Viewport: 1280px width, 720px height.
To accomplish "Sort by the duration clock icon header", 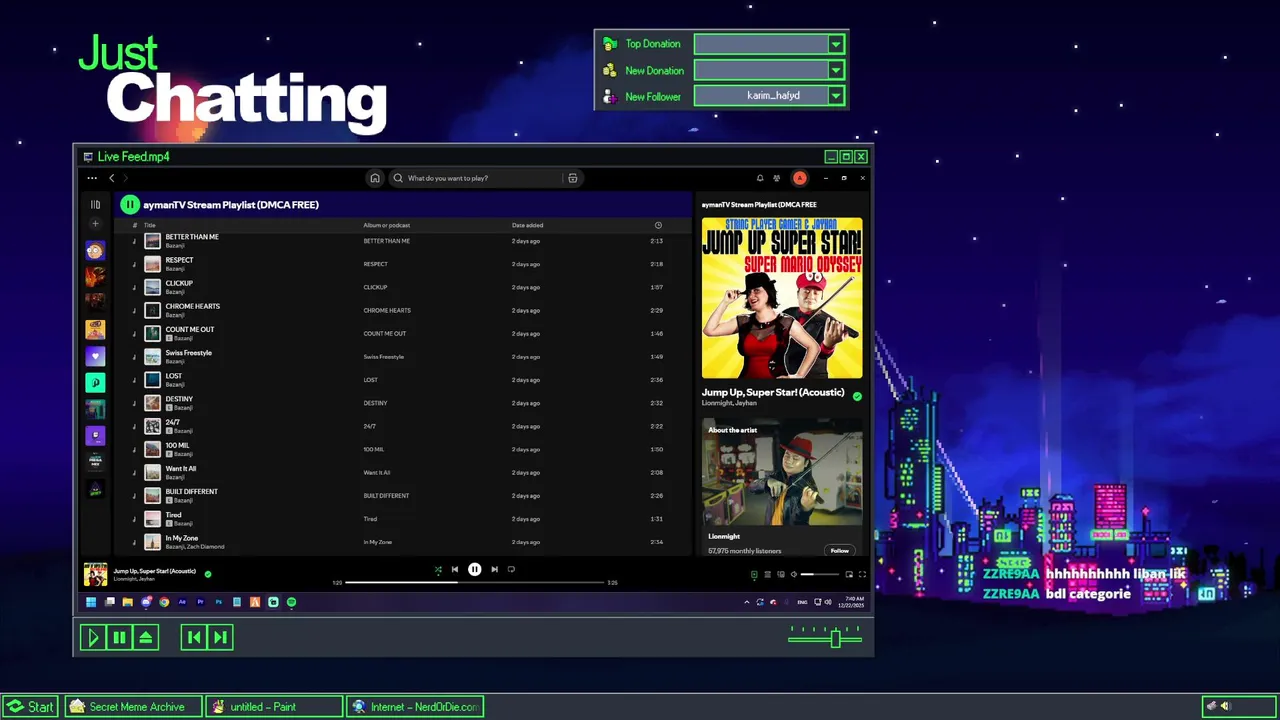I will (x=658, y=225).
